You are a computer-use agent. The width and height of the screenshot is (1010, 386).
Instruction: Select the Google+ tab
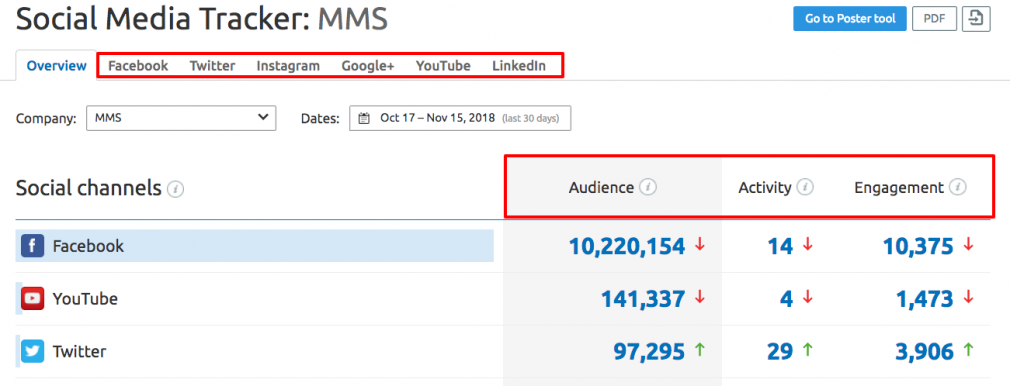click(x=368, y=66)
